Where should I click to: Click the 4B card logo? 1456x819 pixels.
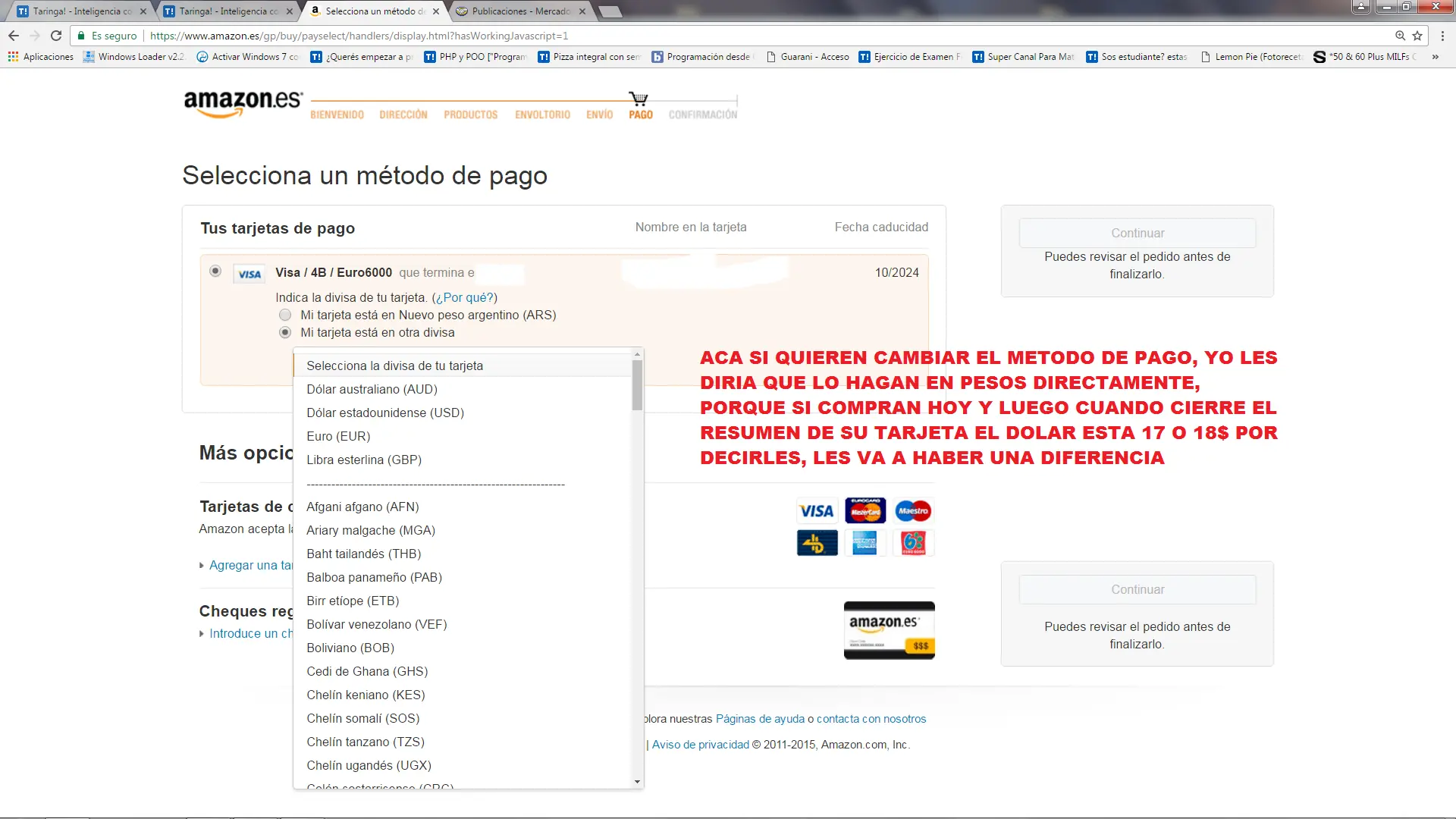point(817,543)
